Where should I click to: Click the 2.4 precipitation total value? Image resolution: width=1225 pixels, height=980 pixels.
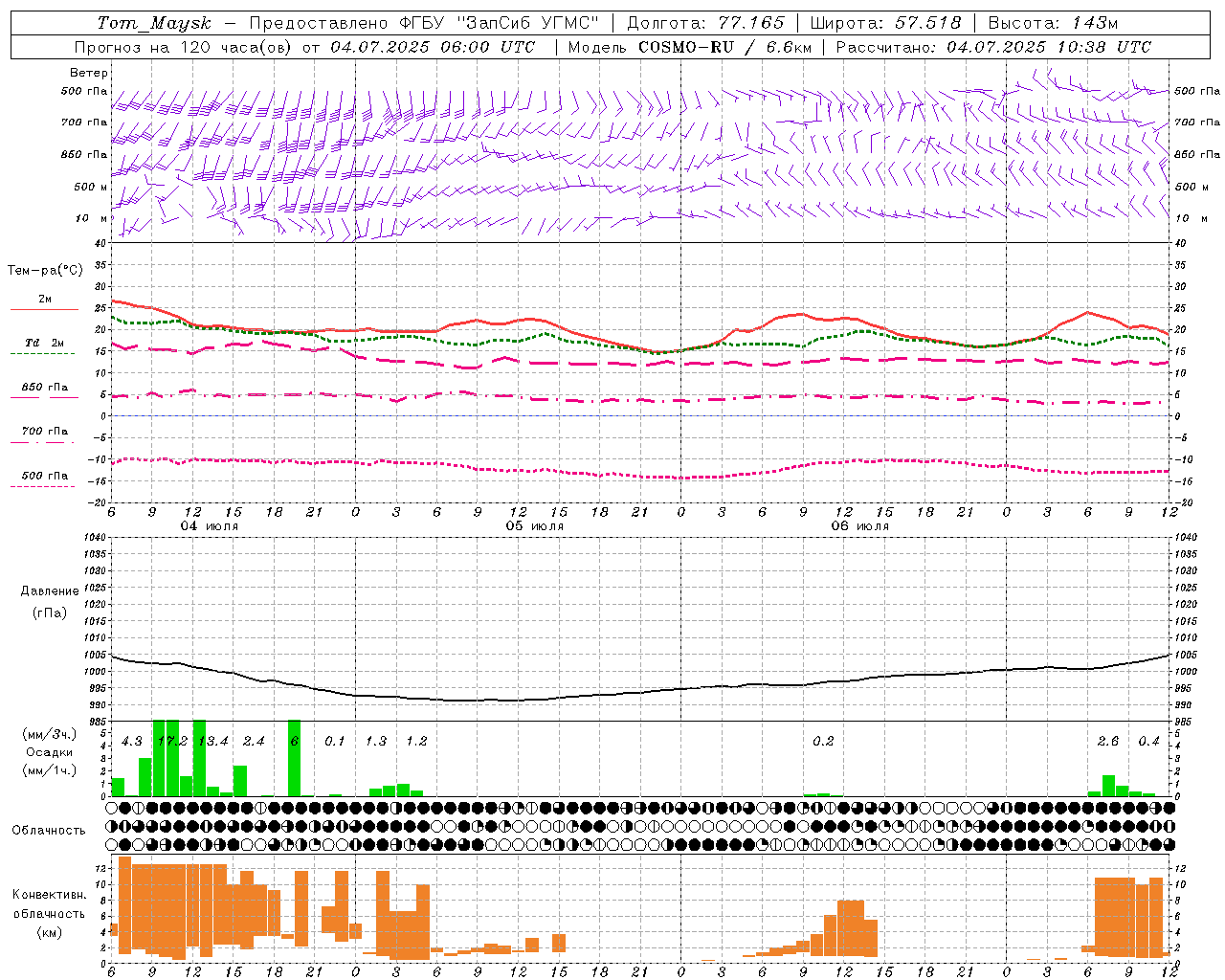point(254,742)
